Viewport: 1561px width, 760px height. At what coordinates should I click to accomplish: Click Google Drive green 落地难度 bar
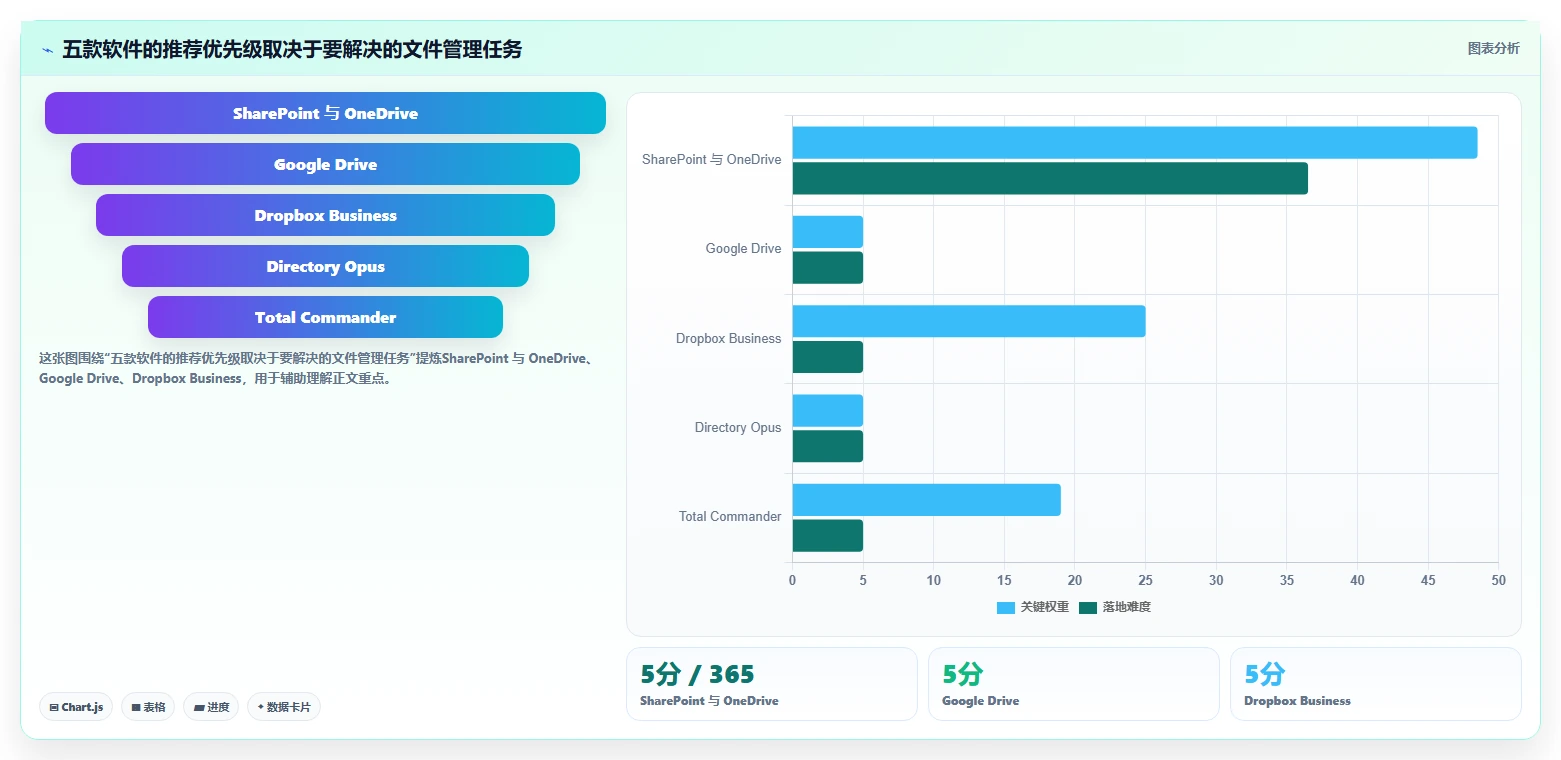click(828, 267)
